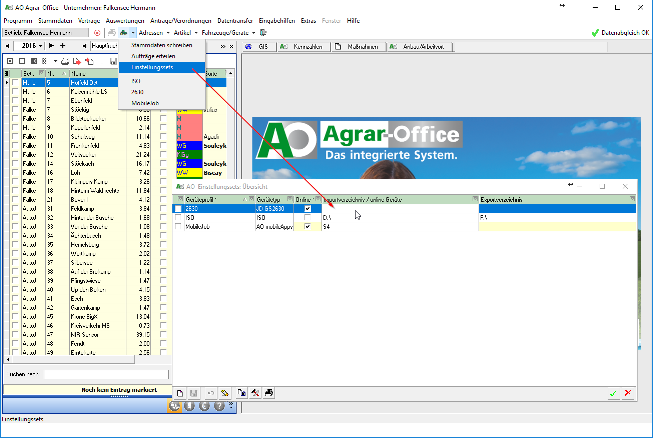Click select-all icon in field list toolbar
This screenshot has width=653, height=438.
pyautogui.click(x=10, y=61)
